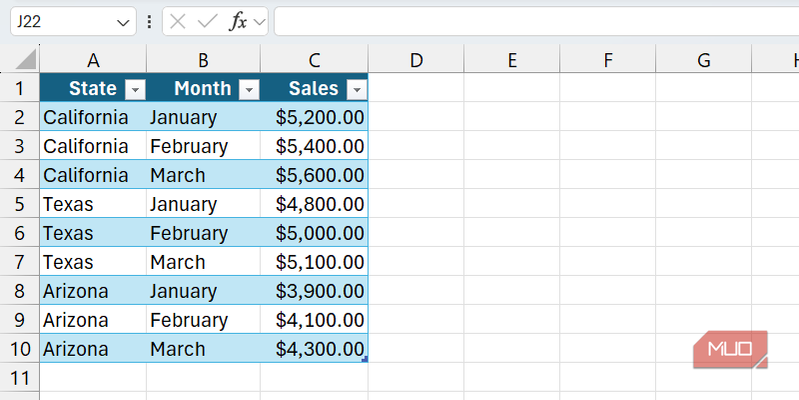The width and height of the screenshot is (799, 400).
Task: Click the Enter checkmark icon in formula bar
Action: [207, 21]
